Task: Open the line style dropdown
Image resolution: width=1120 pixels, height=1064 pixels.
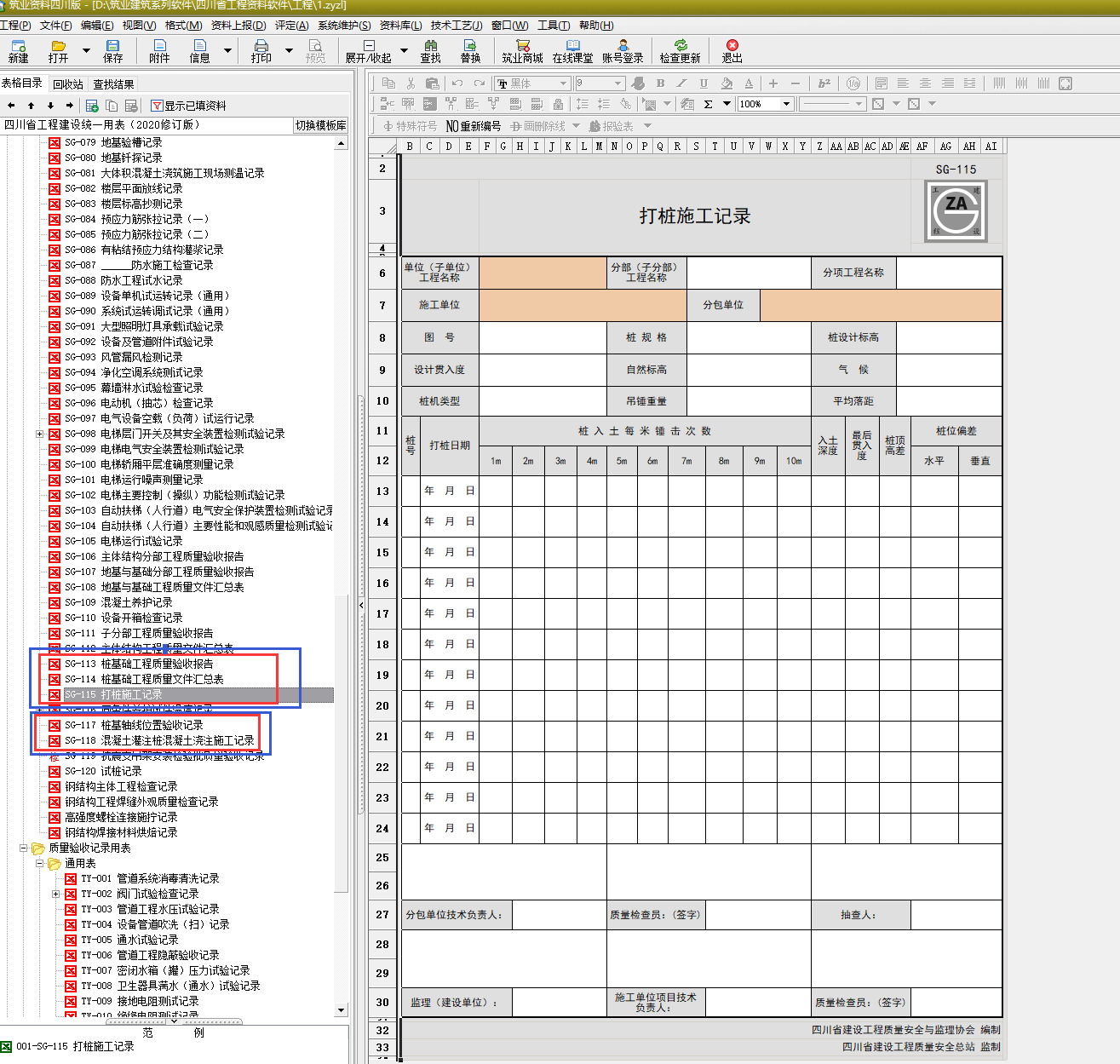Action: pyautogui.click(x=859, y=104)
